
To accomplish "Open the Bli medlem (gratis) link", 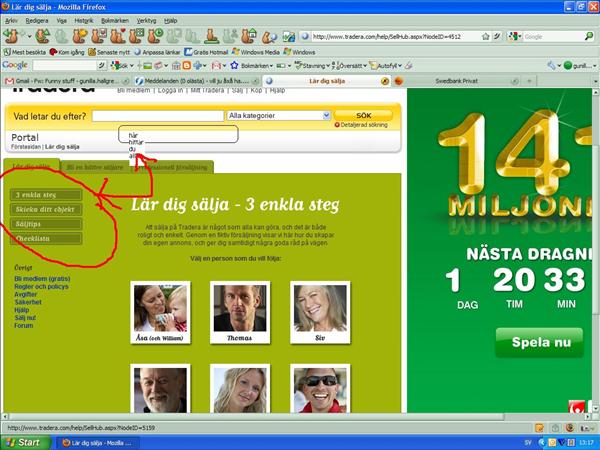I will [x=42, y=279].
